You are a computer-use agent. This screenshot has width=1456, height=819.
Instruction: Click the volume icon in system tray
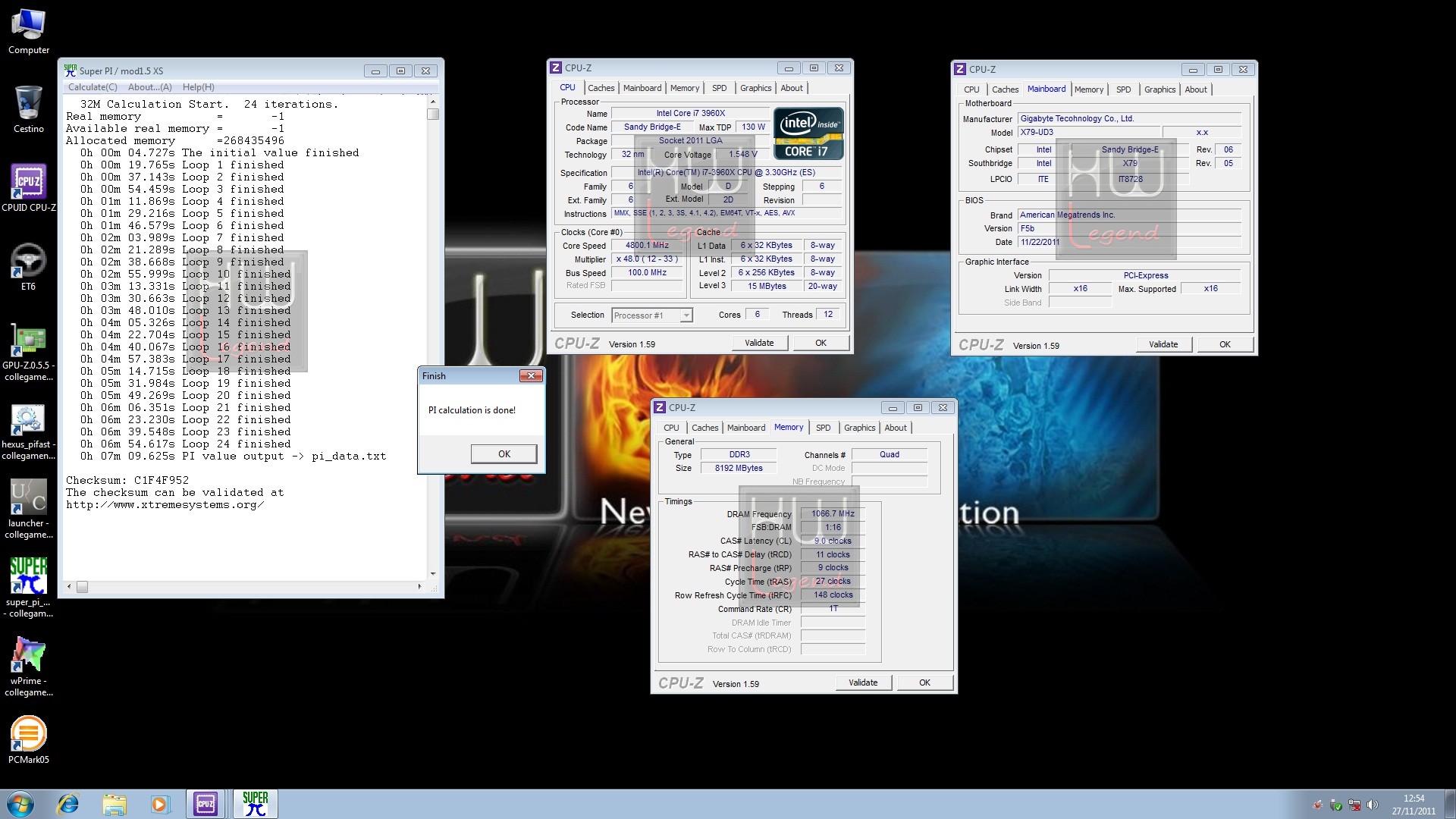[x=1372, y=805]
